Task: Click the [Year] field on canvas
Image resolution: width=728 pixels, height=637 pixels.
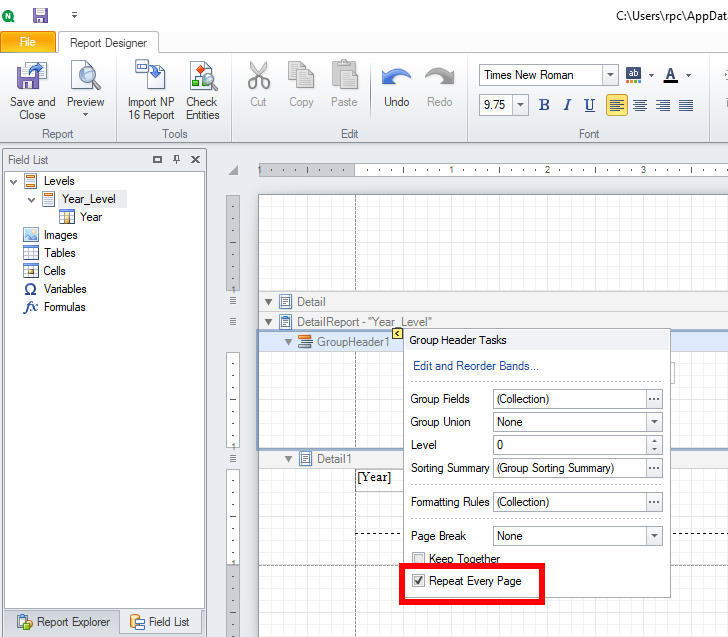Action: coord(374,477)
